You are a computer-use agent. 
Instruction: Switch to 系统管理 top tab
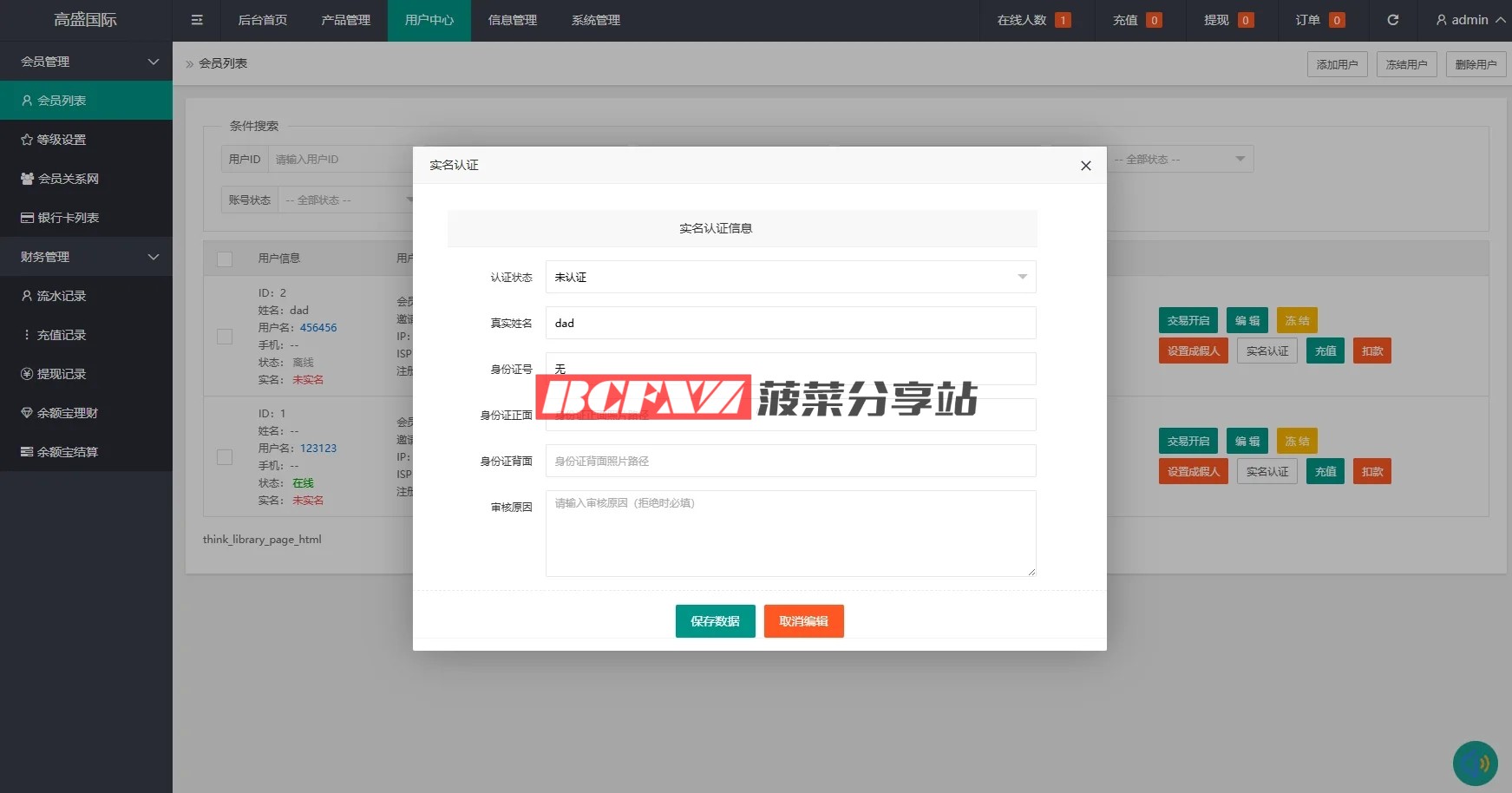coord(595,20)
